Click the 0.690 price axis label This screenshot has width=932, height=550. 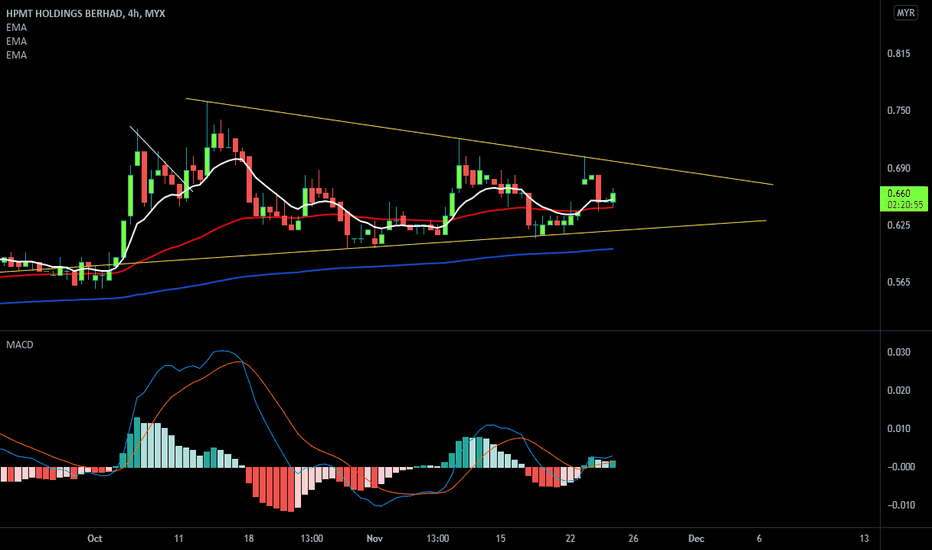[899, 168]
